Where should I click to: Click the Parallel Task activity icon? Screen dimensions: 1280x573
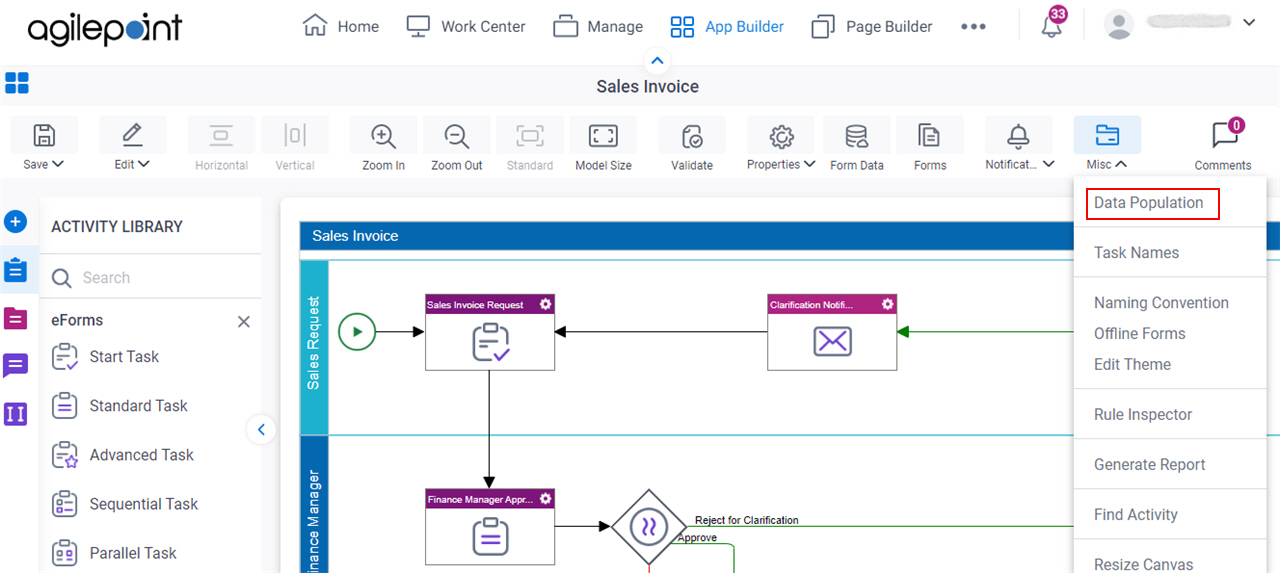pos(65,553)
